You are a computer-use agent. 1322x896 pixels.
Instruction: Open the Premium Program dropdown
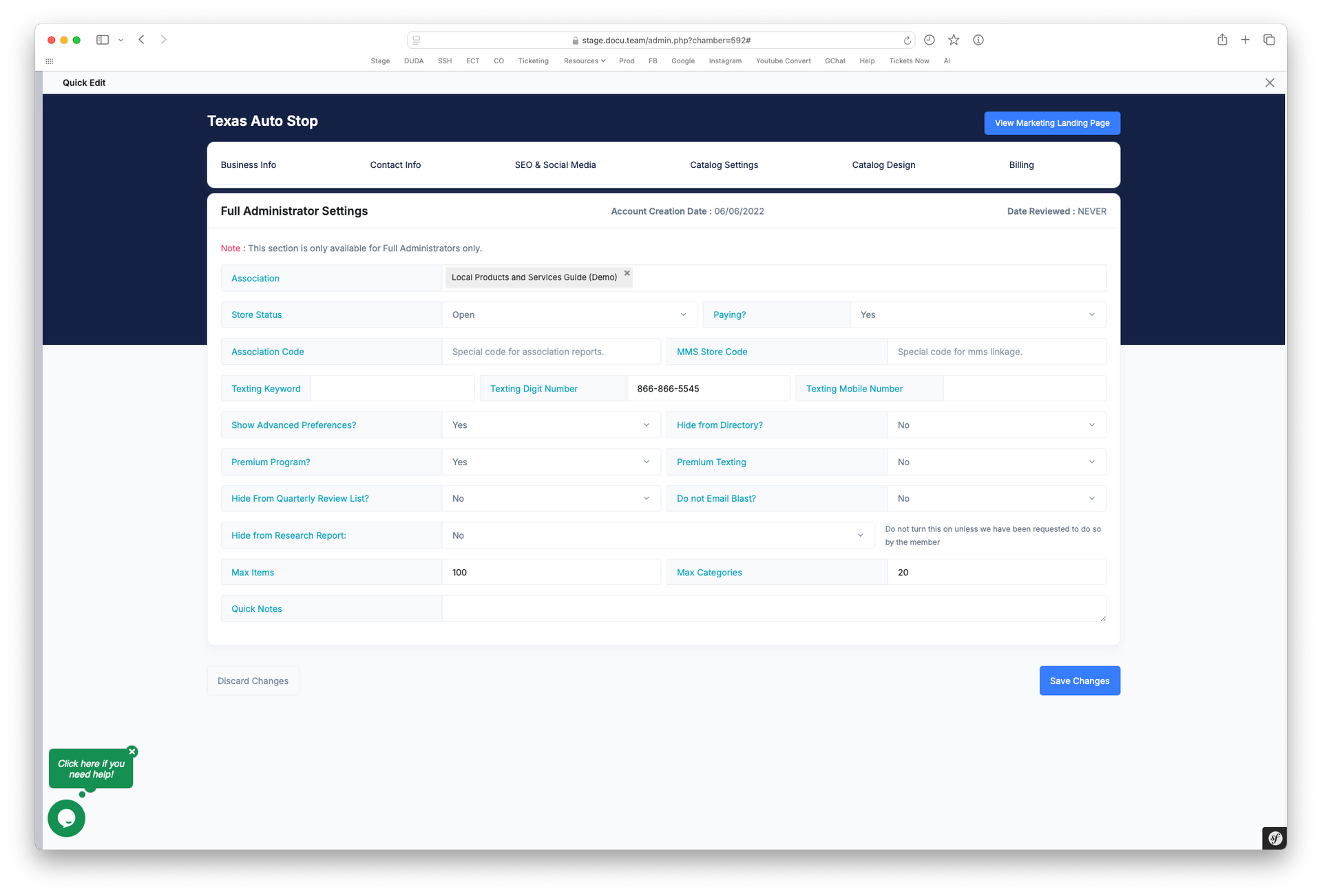click(x=551, y=462)
